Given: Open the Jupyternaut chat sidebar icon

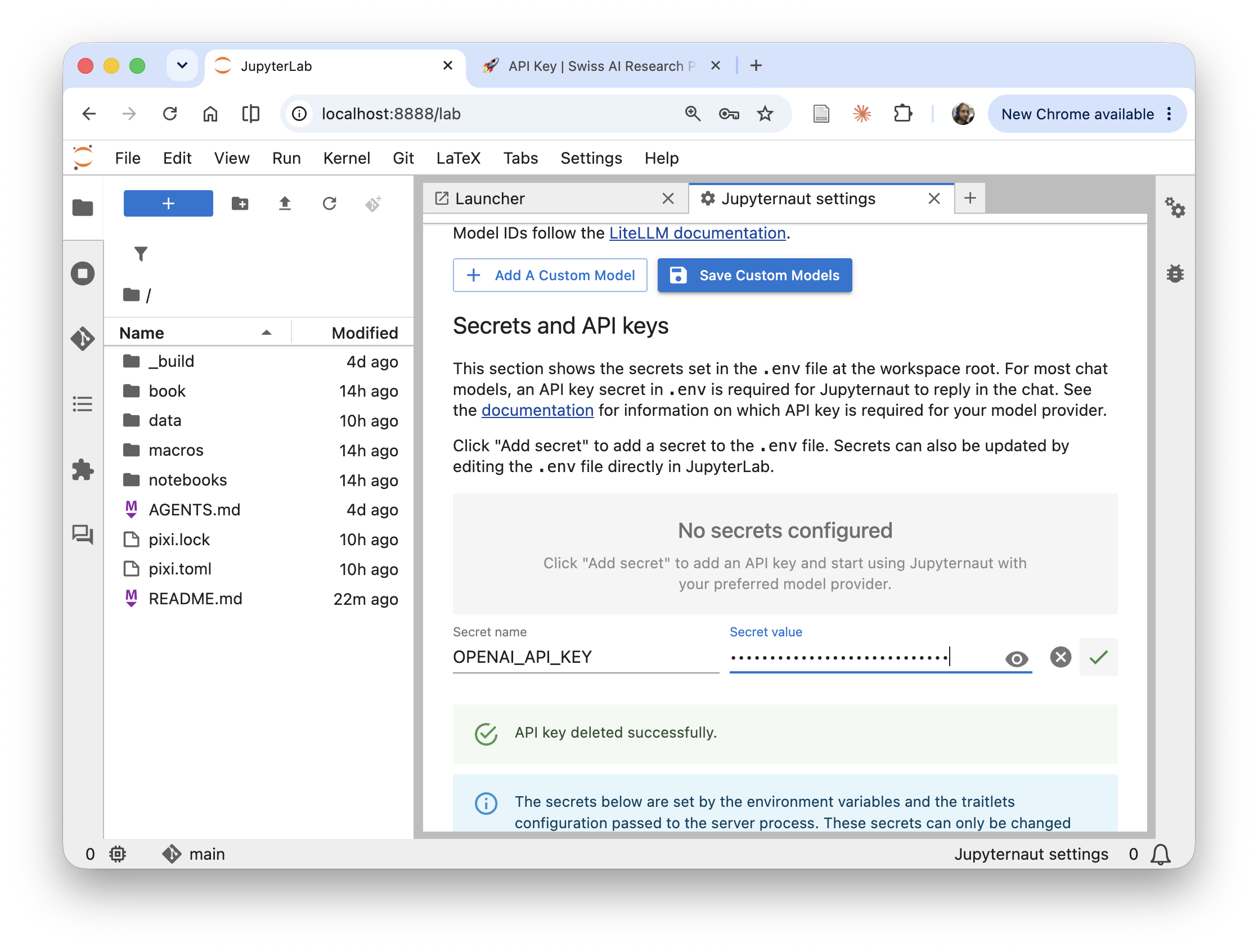Looking at the screenshot, I should coord(83,535).
